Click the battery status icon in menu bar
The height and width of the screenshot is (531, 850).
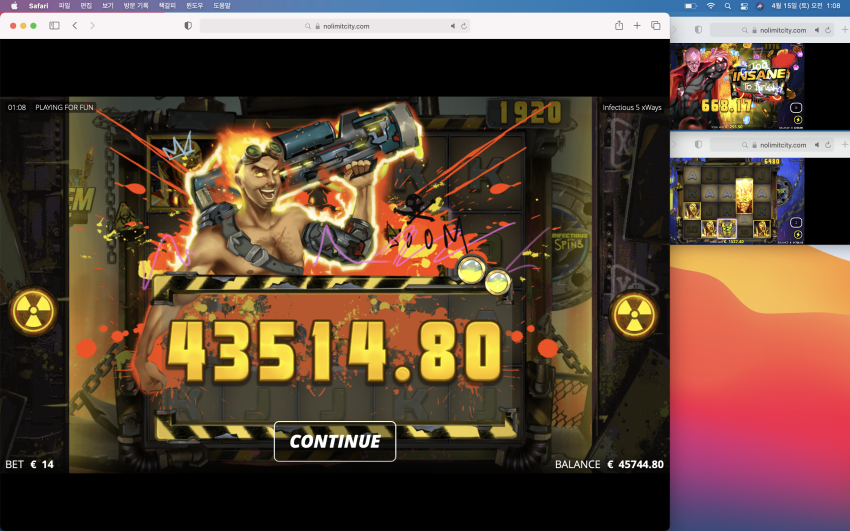tap(690, 6)
